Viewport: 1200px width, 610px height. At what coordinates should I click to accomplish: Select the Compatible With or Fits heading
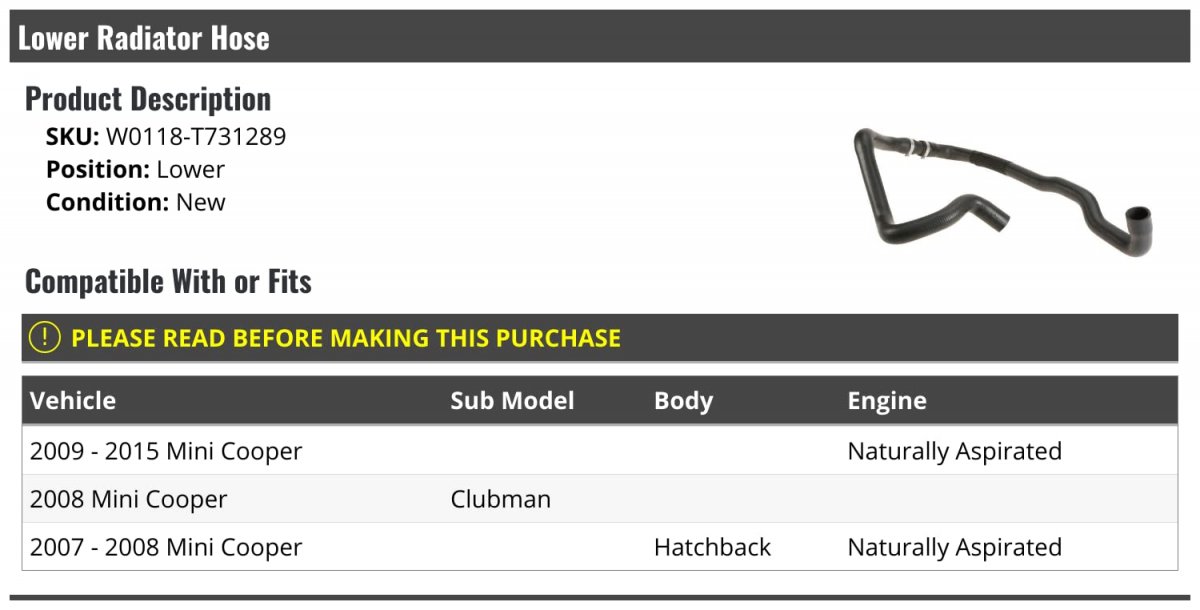[x=168, y=282]
